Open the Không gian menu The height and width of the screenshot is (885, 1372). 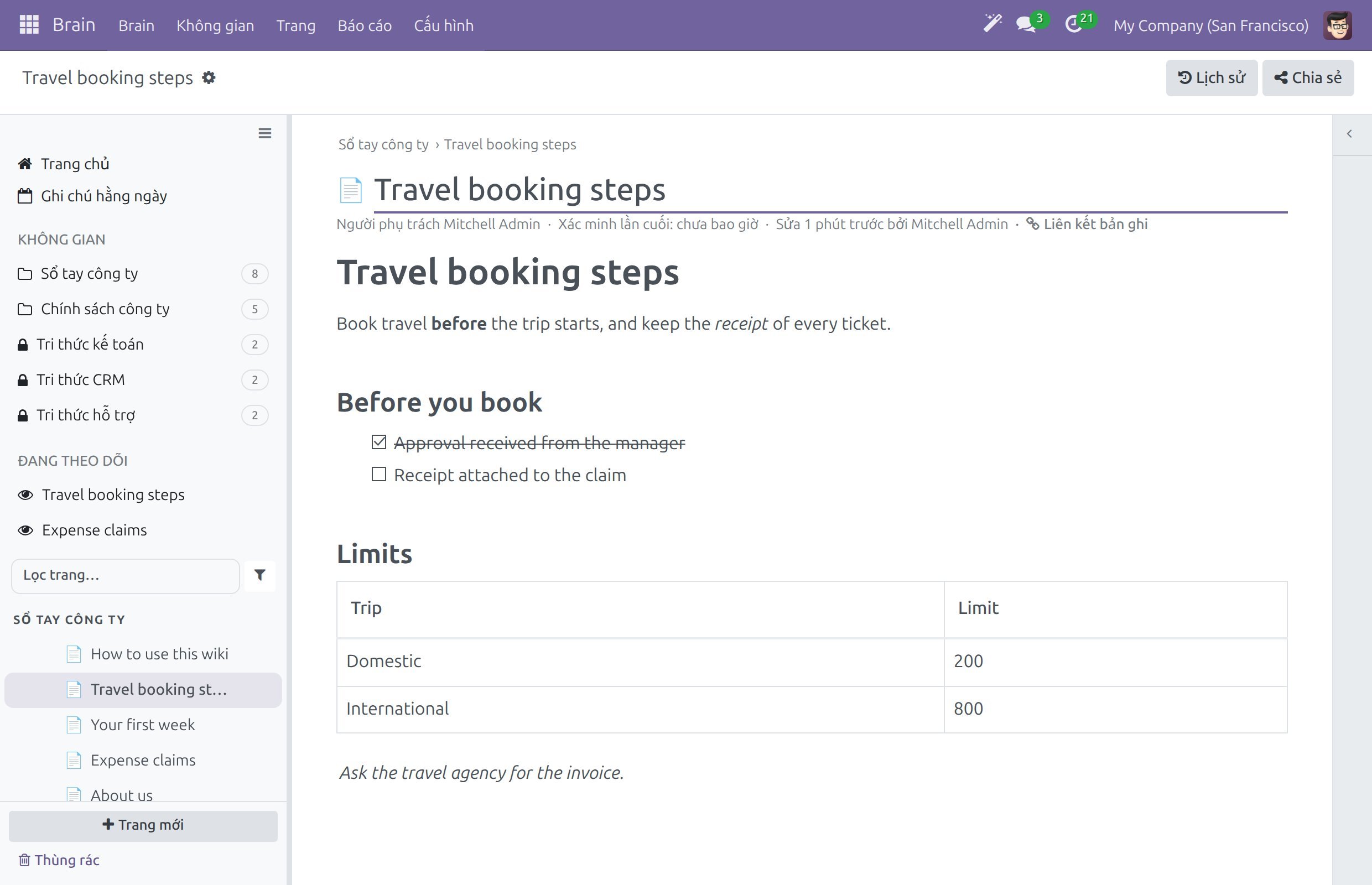click(215, 25)
